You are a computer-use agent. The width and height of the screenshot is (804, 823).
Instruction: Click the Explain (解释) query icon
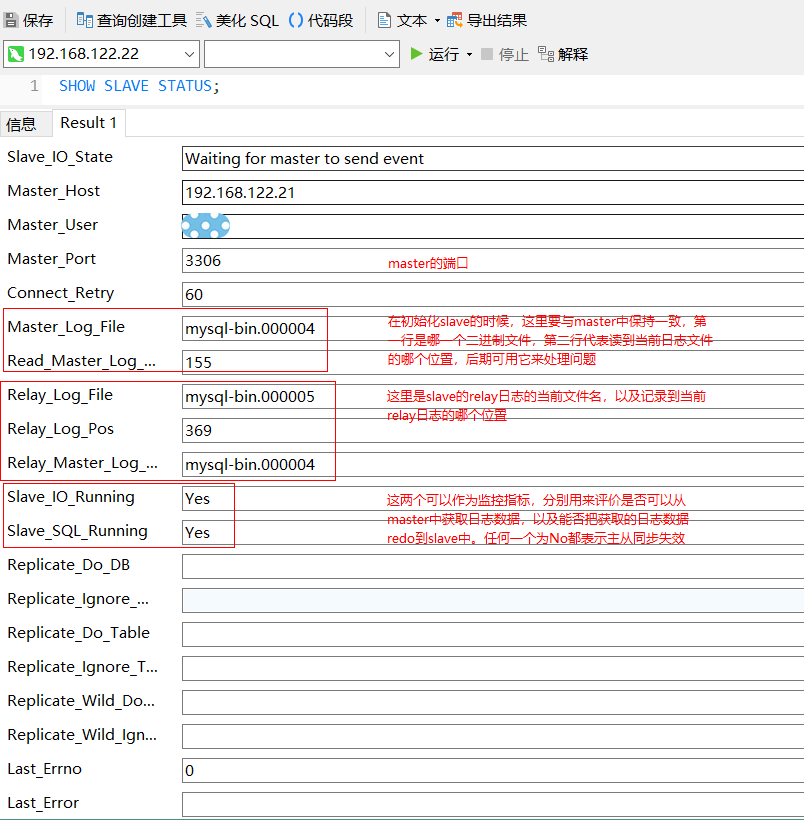546,54
